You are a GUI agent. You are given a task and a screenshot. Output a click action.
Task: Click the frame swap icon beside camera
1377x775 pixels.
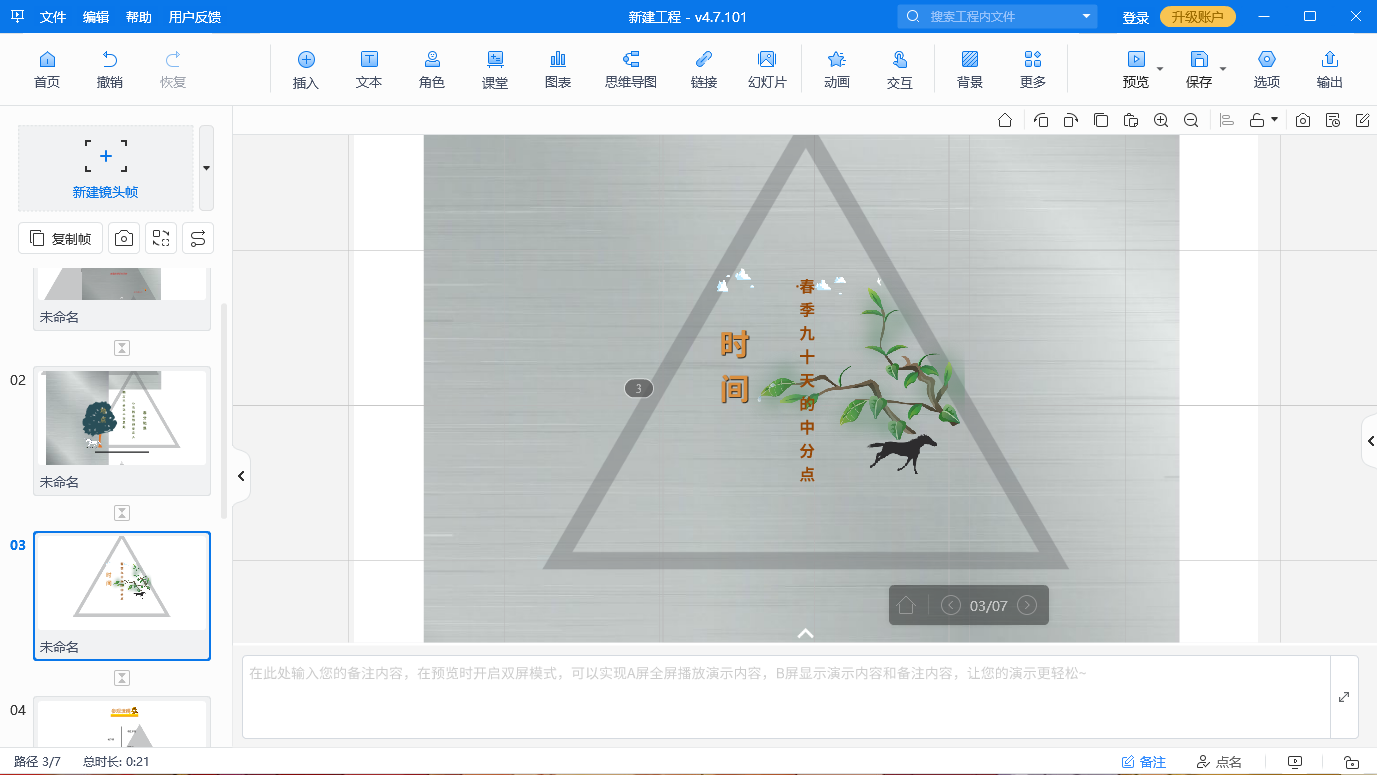[x=161, y=238]
